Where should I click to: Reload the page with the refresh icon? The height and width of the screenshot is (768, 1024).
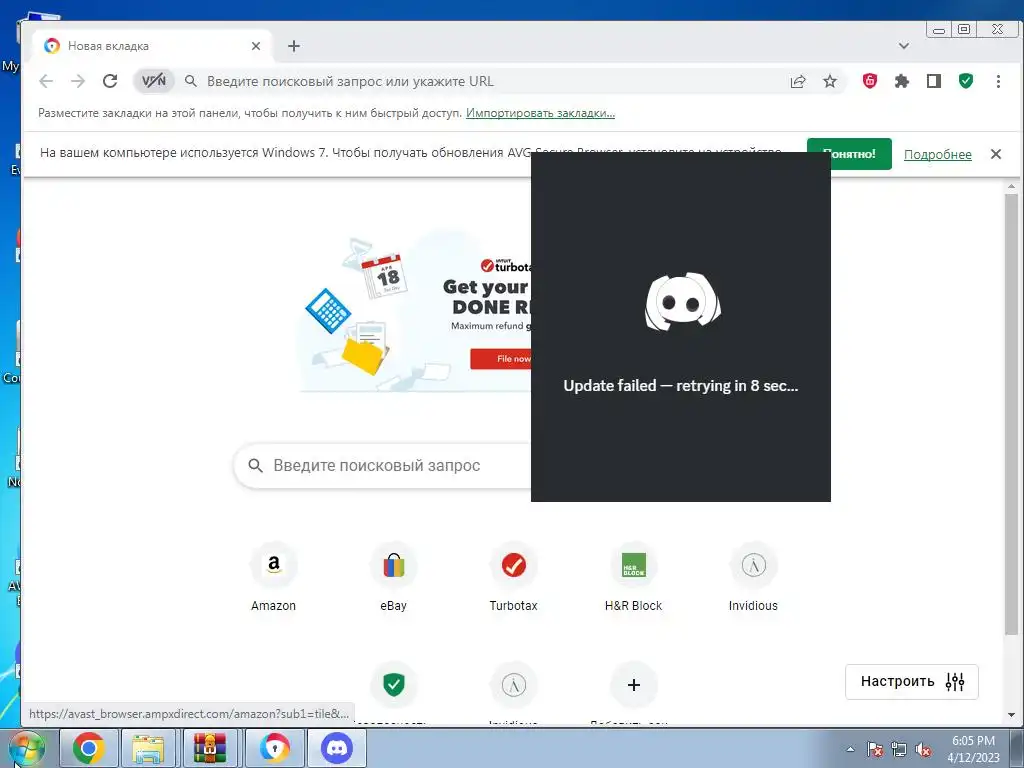click(x=110, y=81)
